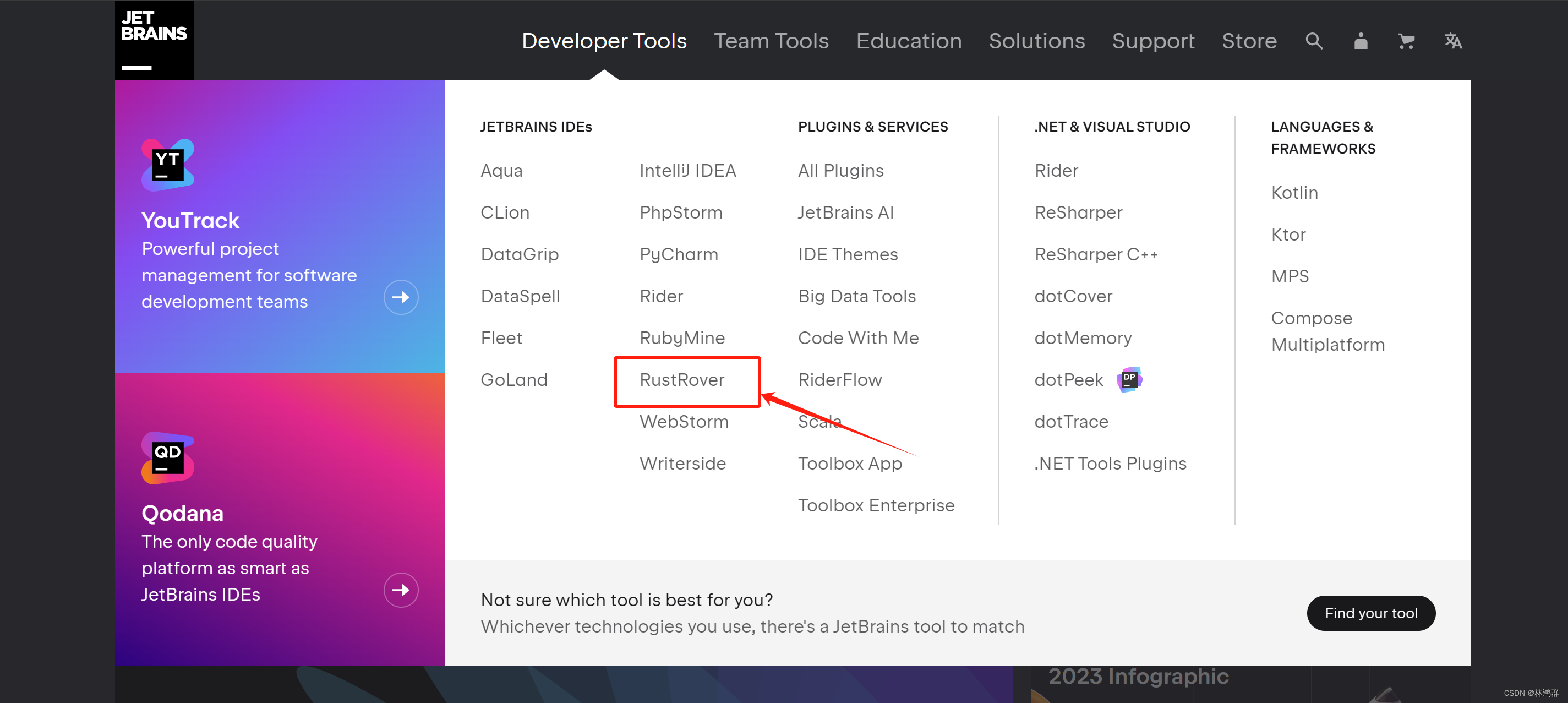Viewport: 1568px width, 703px height.
Task: Open Rider under JetBrains IDEs
Action: 661,296
